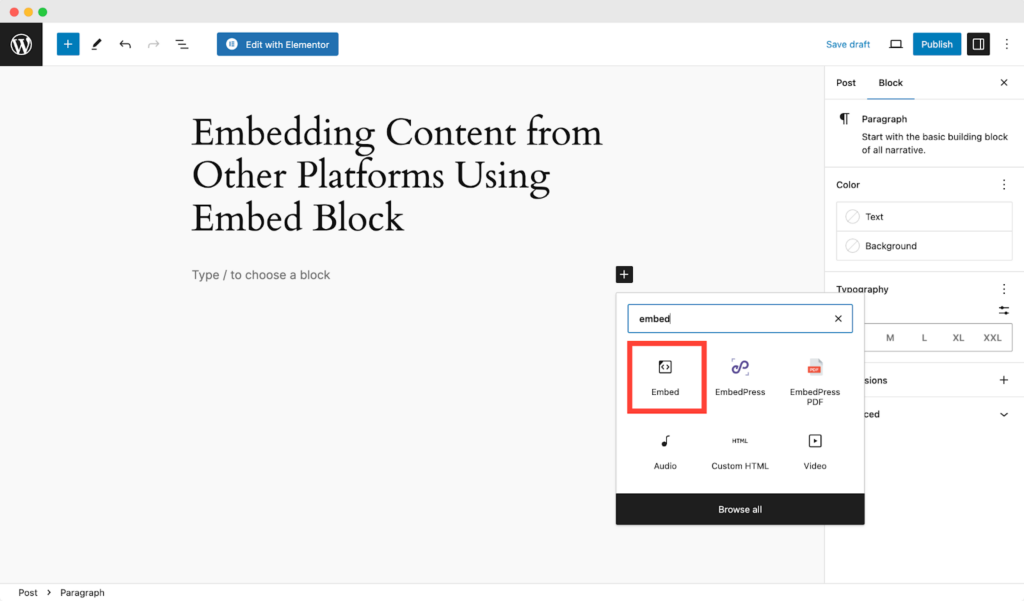Switch to the Block tab
This screenshot has height=601, width=1024.
[x=890, y=83]
